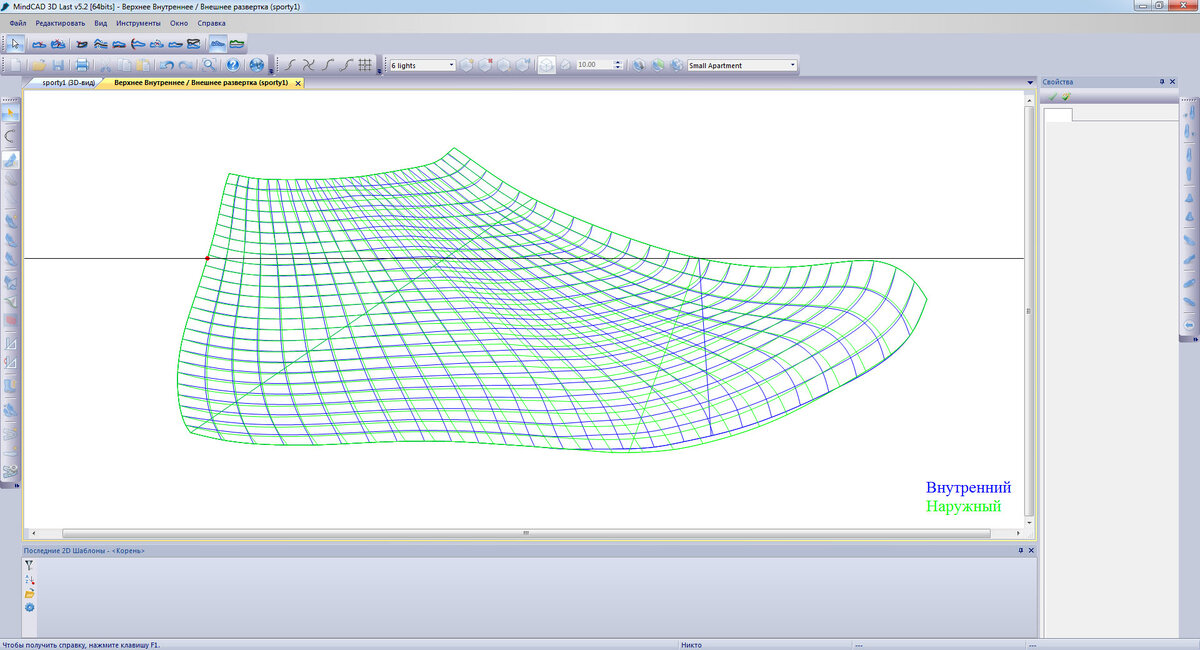Click the globe web icon
This screenshot has height=650, width=1200.
click(255, 63)
